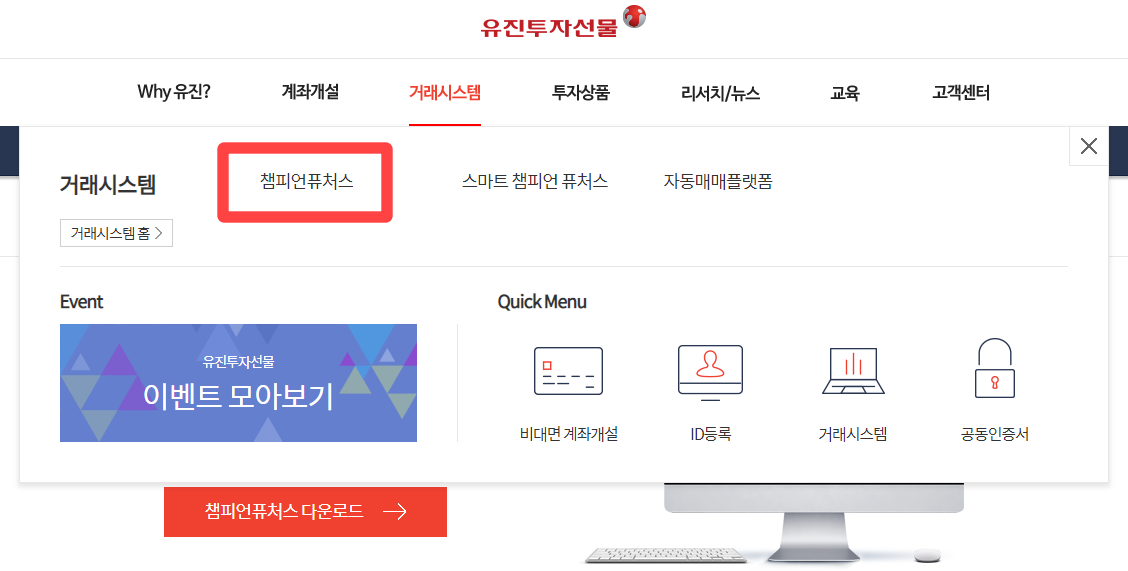This screenshot has height=571, width=1128.
Task: Open the 이벤트 모아보기 banner
Action: 238,383
